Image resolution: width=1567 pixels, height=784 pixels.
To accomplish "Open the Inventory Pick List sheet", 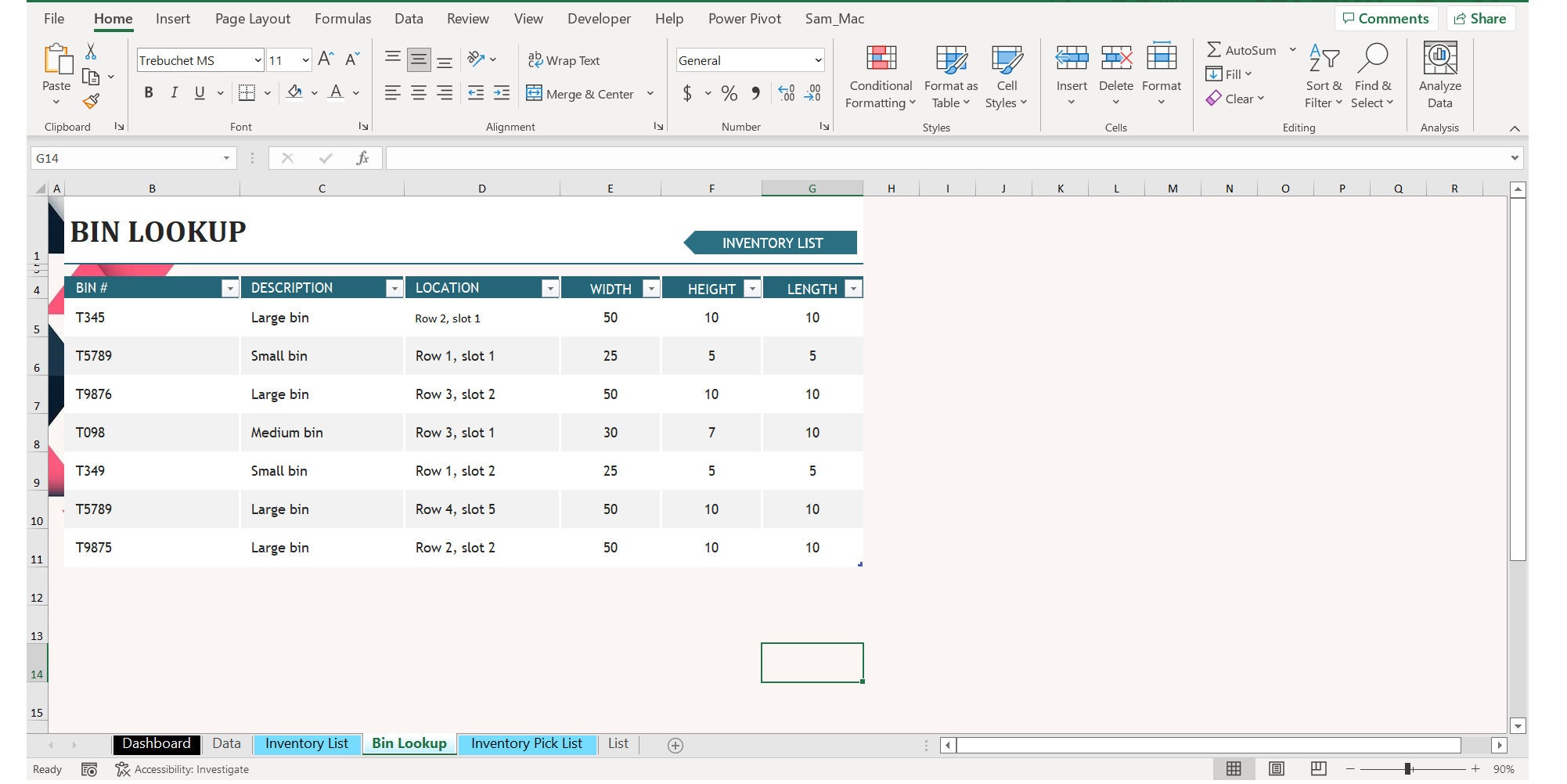I will pos(528,743).
